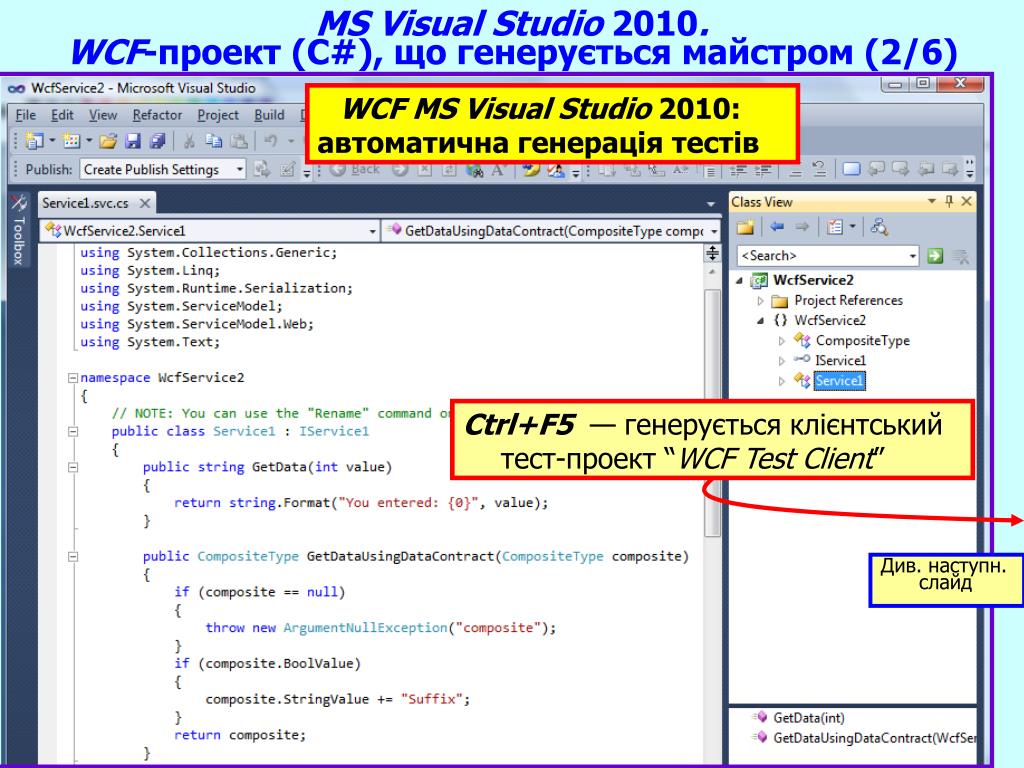Image resolution: width=1024 pixels, height=768 pixels.
Task: Select the IService1 item in Class View
Action: 840,360
